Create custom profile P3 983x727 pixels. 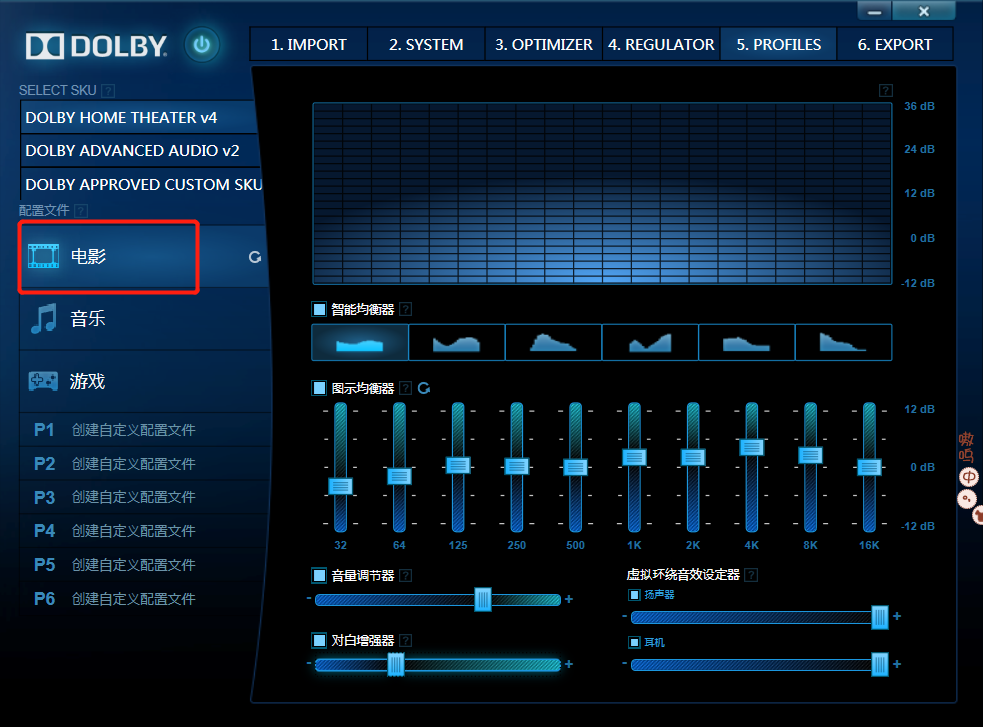pyautogui.click(x=144, y=498)
